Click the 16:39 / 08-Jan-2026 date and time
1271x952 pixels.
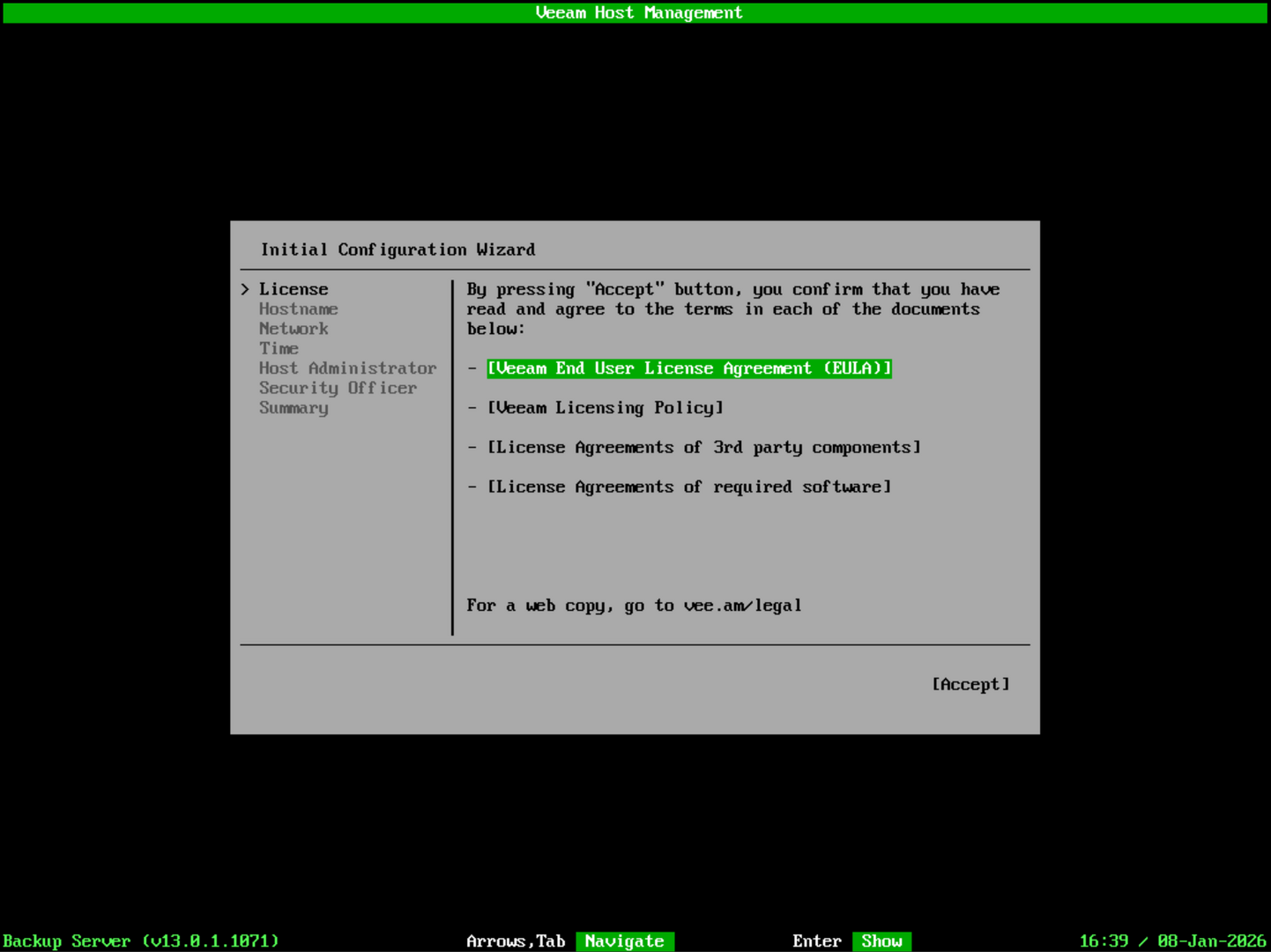click(1173, 941)
